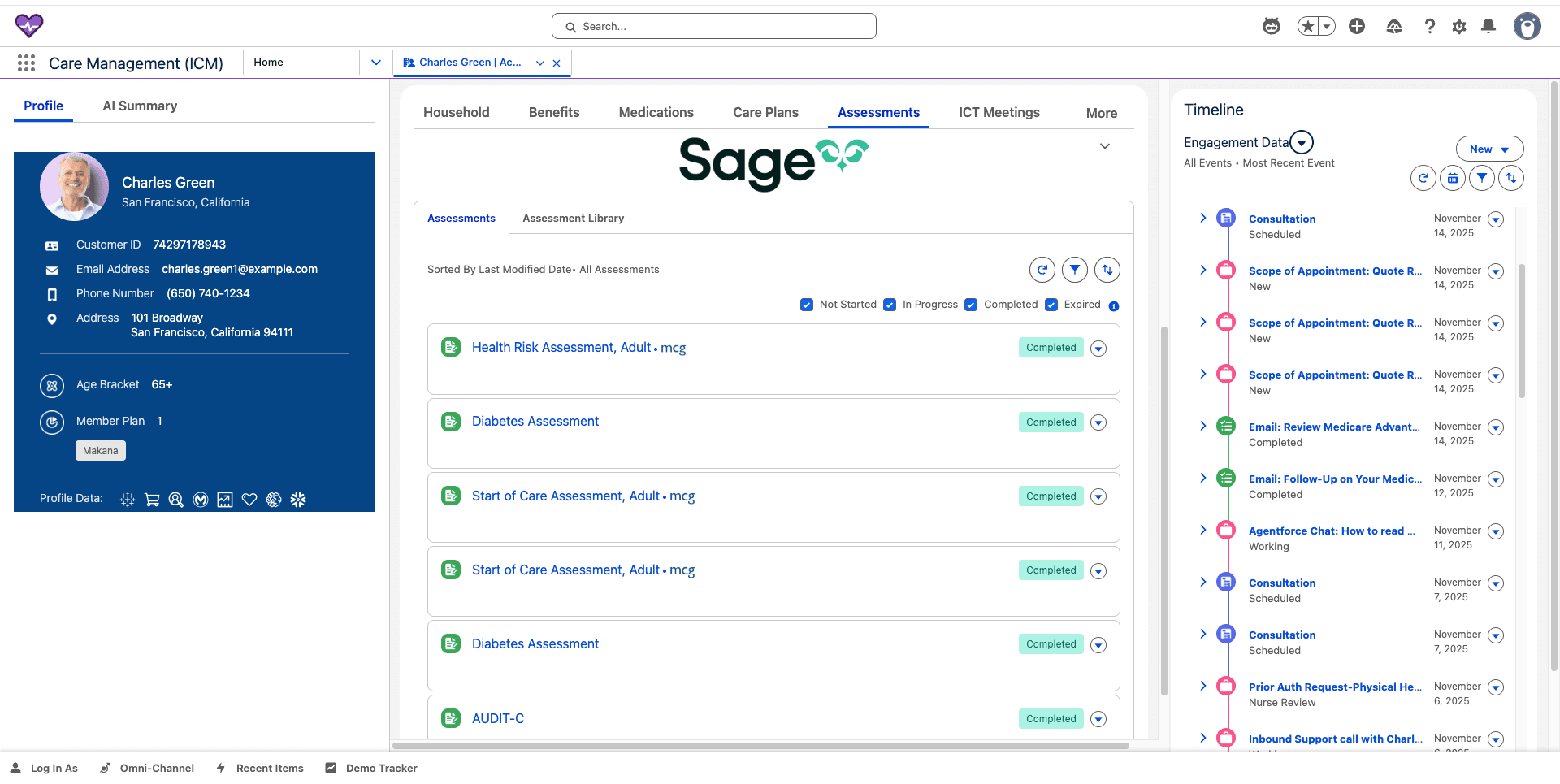Open Recent Items in utility bar
This screenshot has width=1560, height=784.
coord(260,768)
